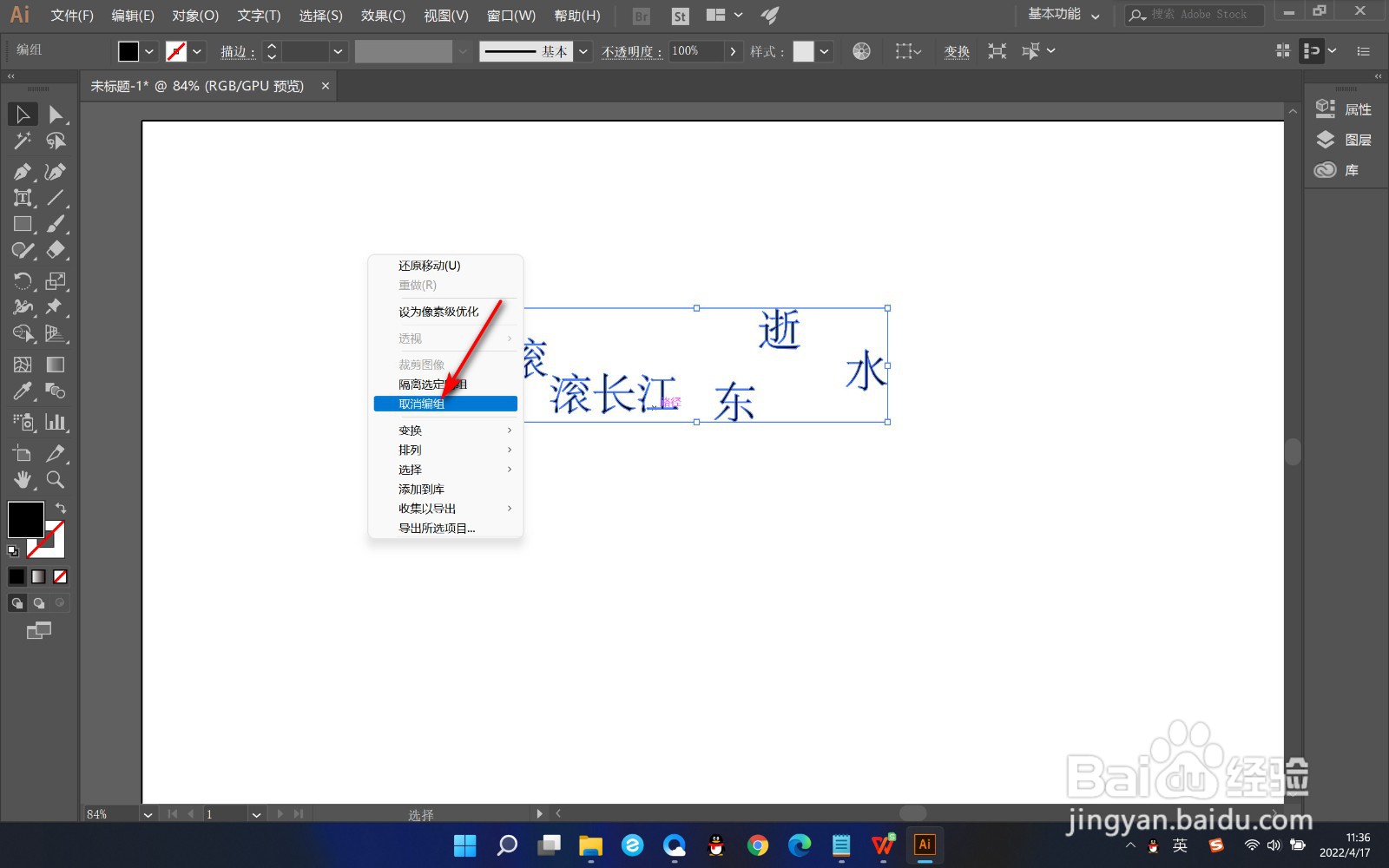This screenshot has height=868, width=1389.
Task: Swap fill and stroke colors
Action: (x=61, y=508)
